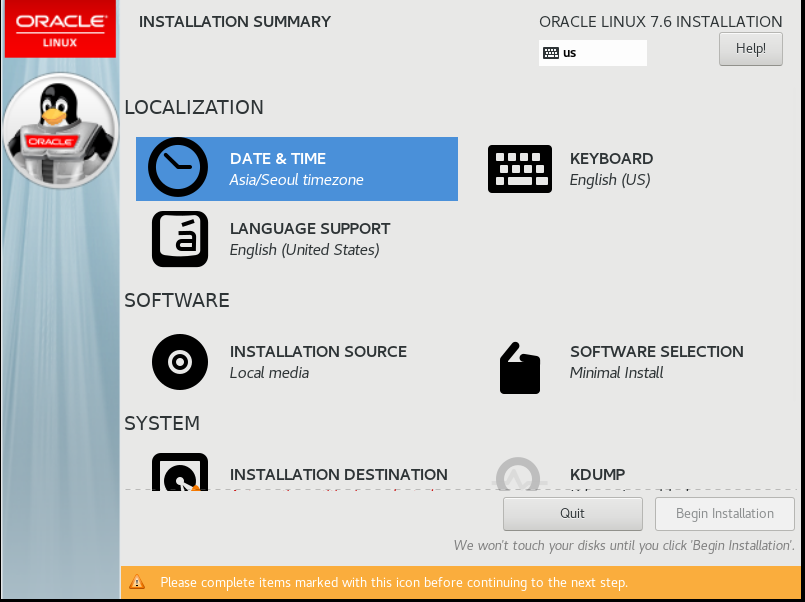The image size is (805, 602).
Task: Select the DATE & TIME label
Action: pos(278,159)
